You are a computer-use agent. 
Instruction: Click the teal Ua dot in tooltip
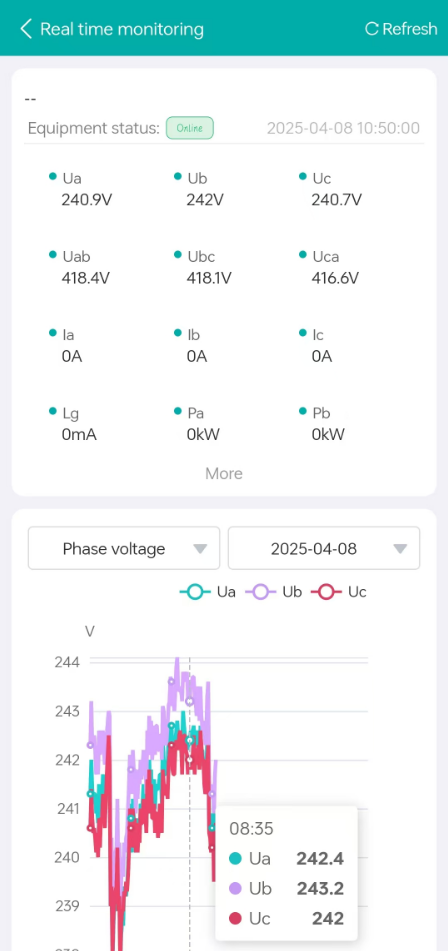pos(236,859)
